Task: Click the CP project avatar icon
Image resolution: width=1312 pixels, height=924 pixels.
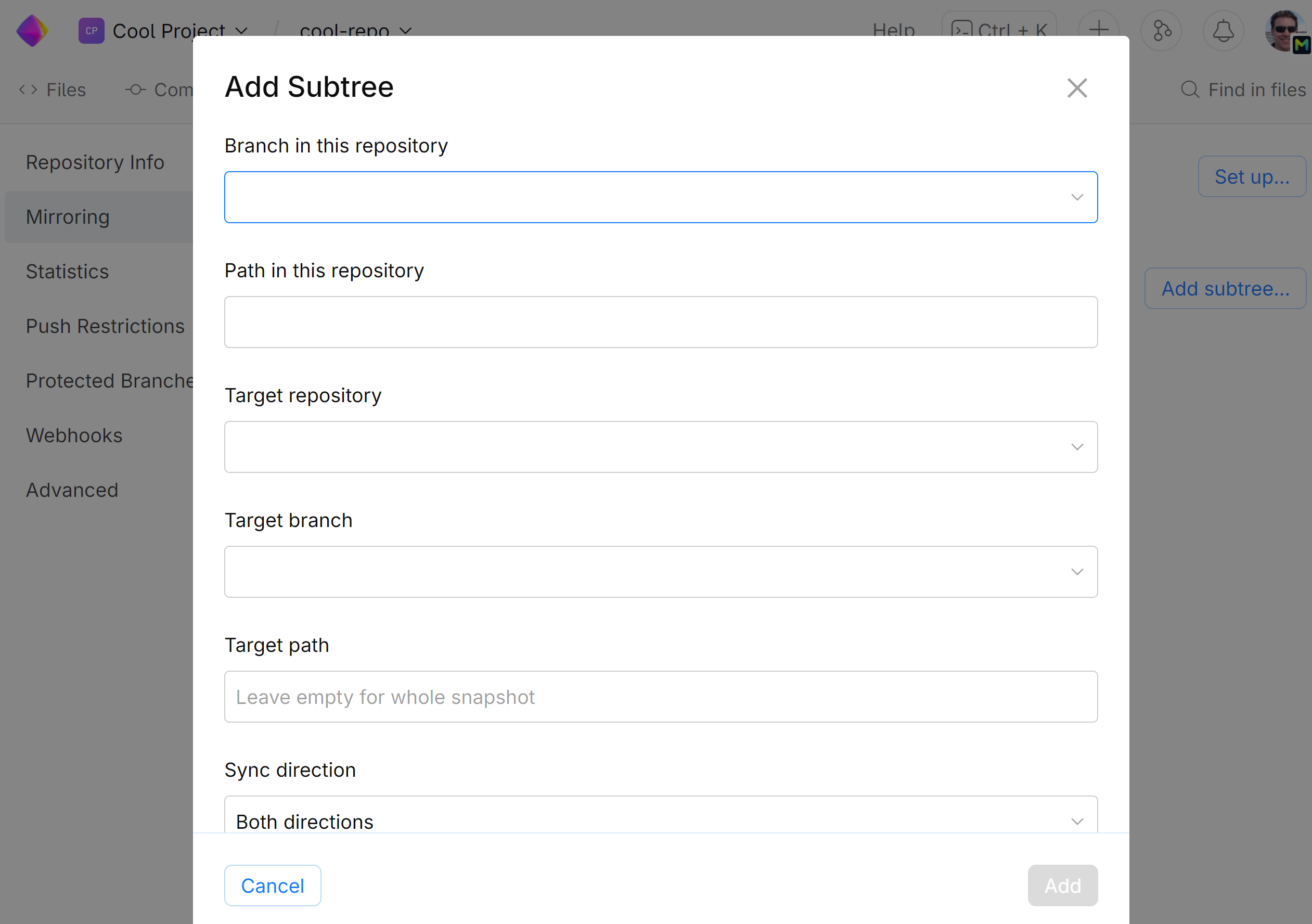Action: coord(92,30)
